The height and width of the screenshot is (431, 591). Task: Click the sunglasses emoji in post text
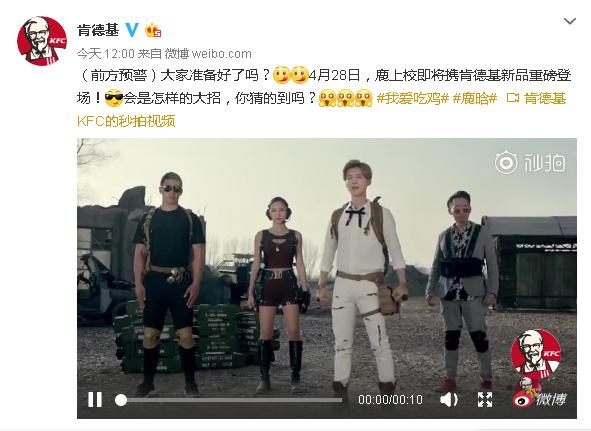pyautogui.click(x=114, y=99)
